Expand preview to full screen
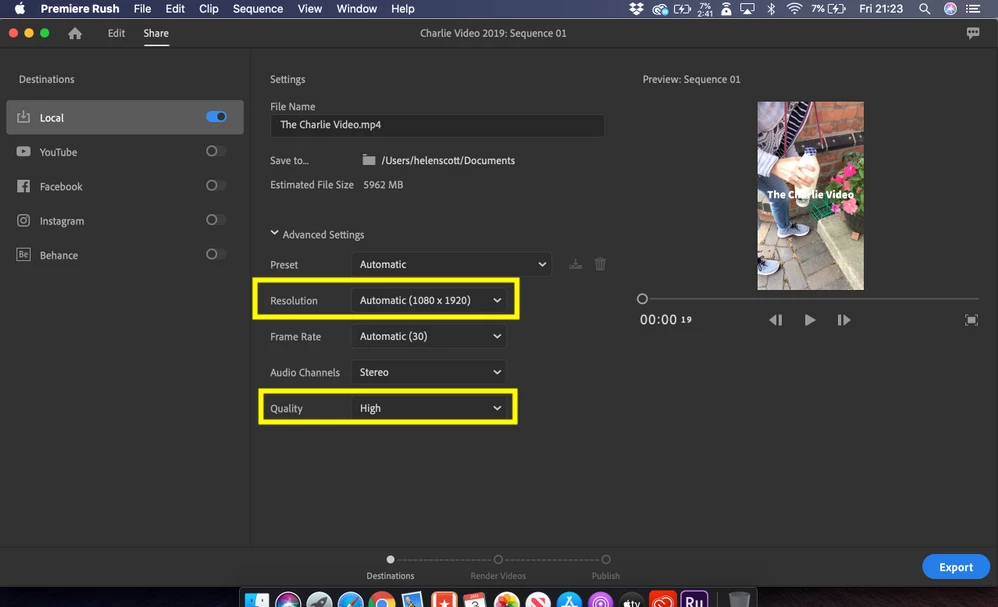 click(971, 320)
